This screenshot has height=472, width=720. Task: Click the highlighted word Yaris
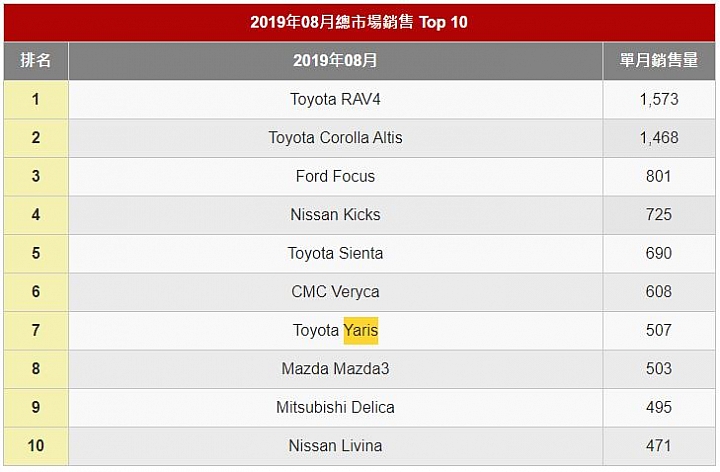pyautogui.click(x=361, y=331)
